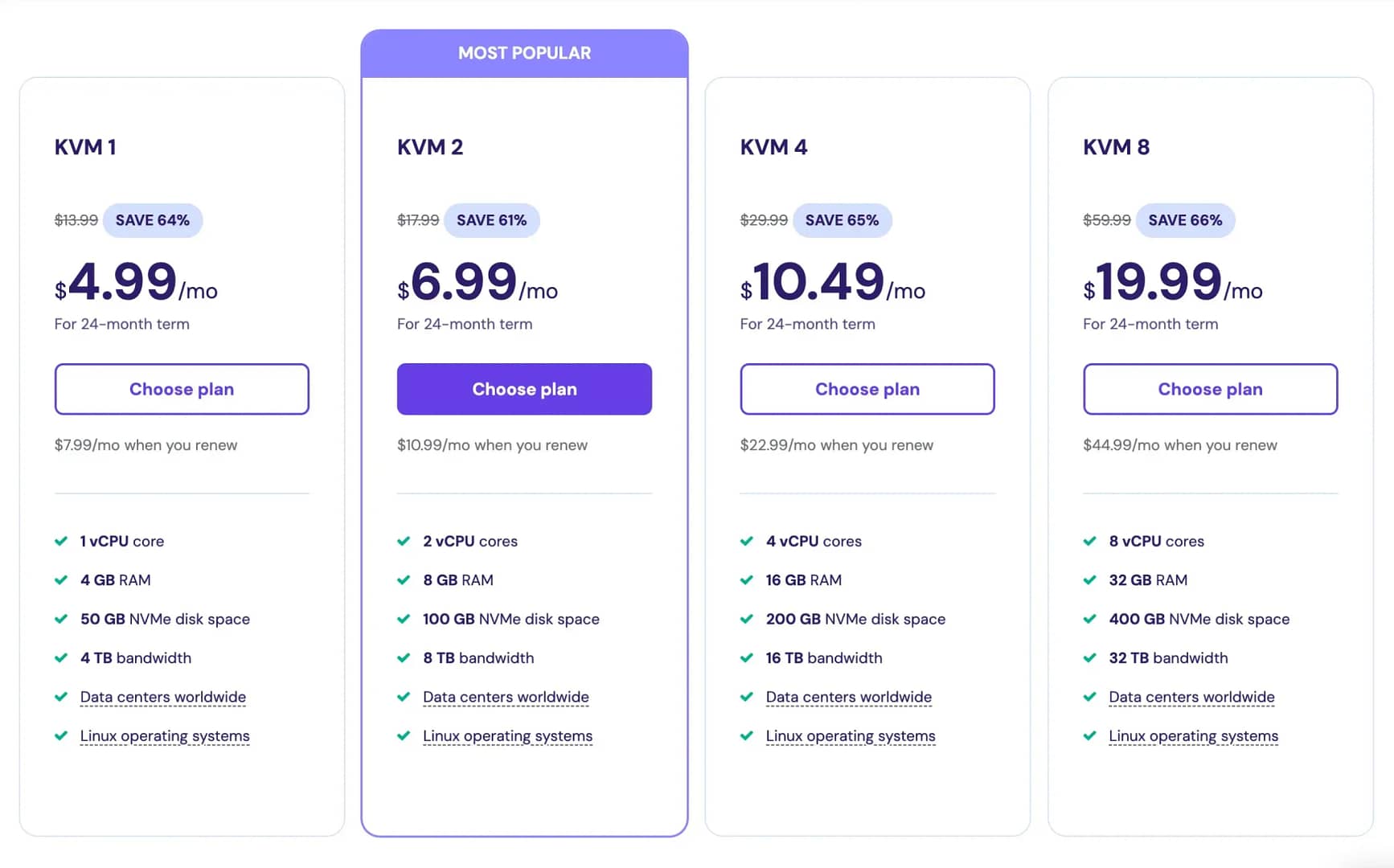
Task: Click the $19.99/mo price
Action: (1173, 282)
